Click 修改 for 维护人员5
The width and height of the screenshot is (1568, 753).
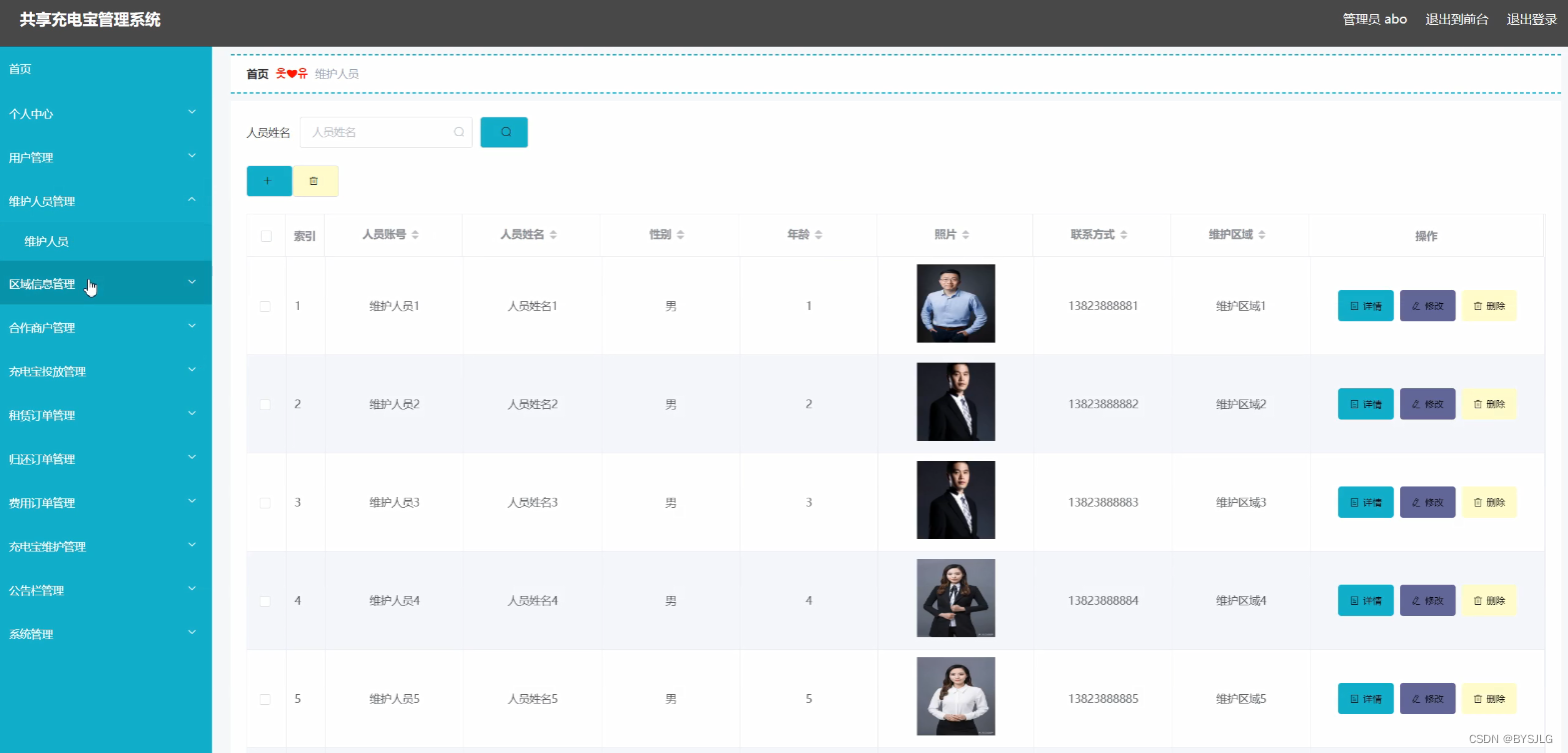click(1427, 698)
